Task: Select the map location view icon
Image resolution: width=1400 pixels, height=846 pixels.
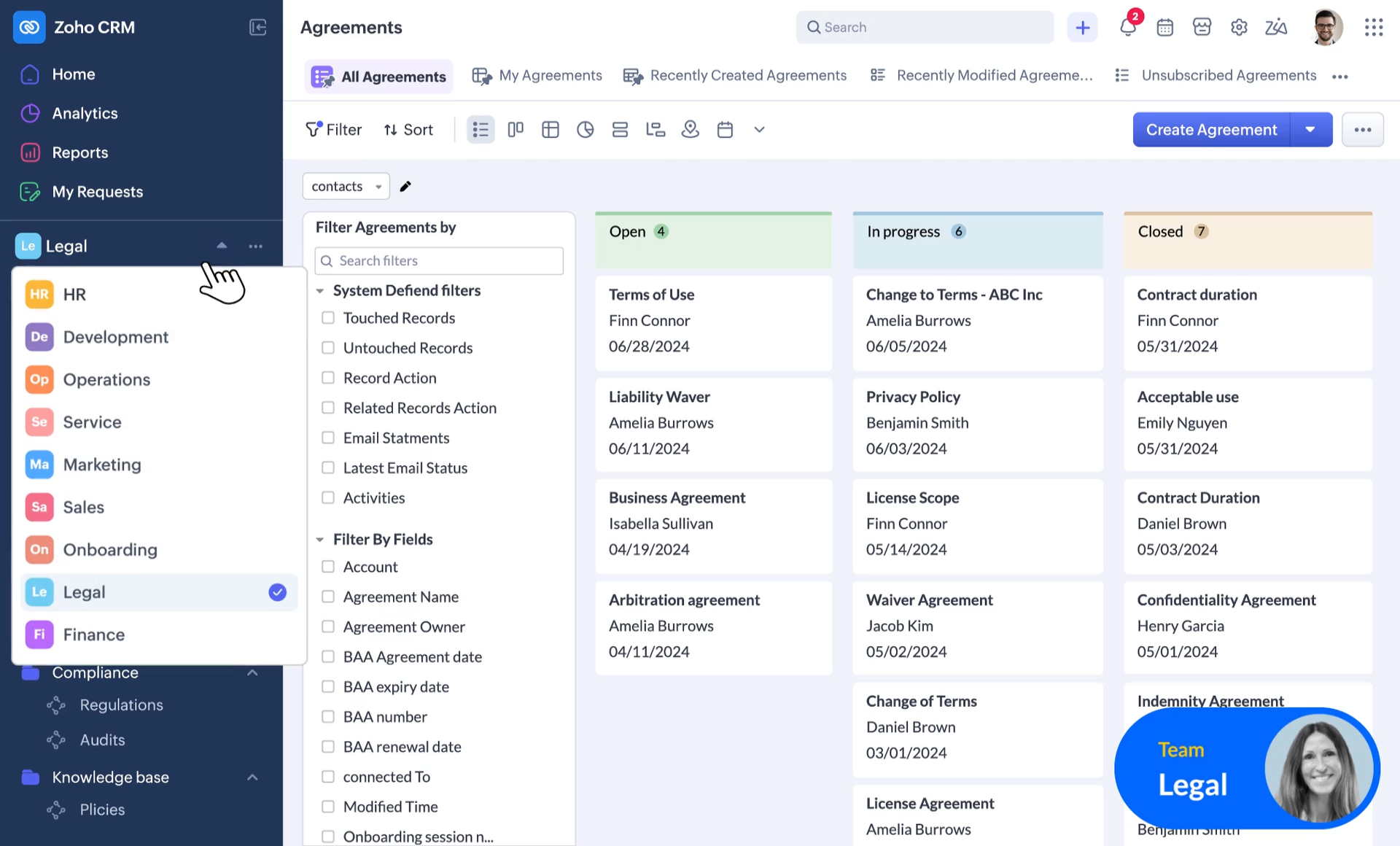Action: [691, 130]
